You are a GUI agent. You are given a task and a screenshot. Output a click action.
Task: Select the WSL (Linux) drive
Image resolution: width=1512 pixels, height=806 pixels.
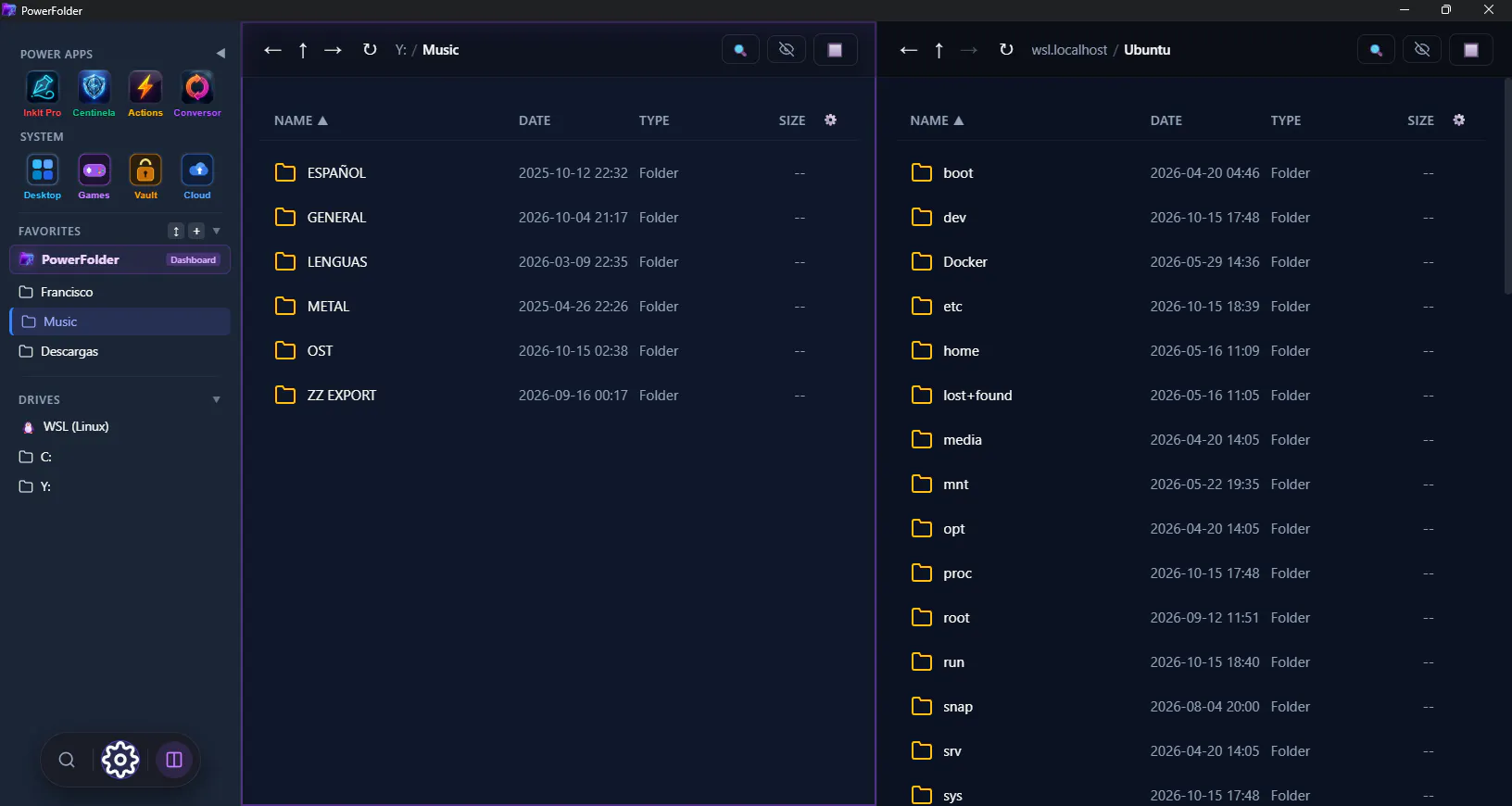click(x=120, y=427)
